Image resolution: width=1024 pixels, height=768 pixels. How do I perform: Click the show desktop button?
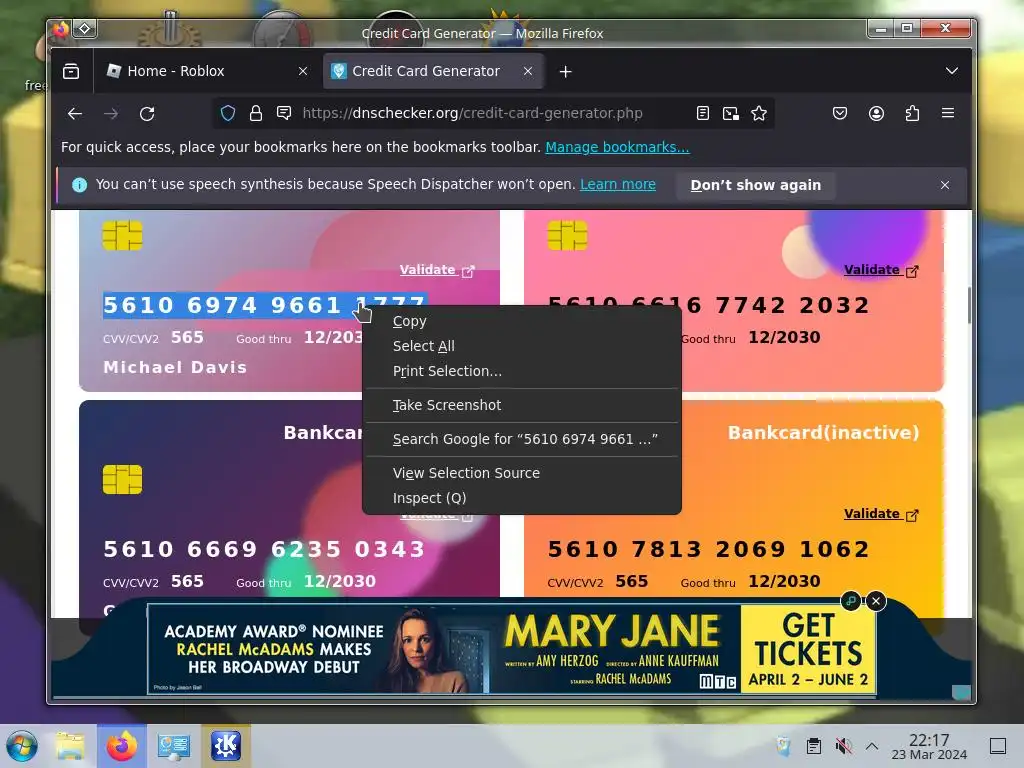[998, 746]
